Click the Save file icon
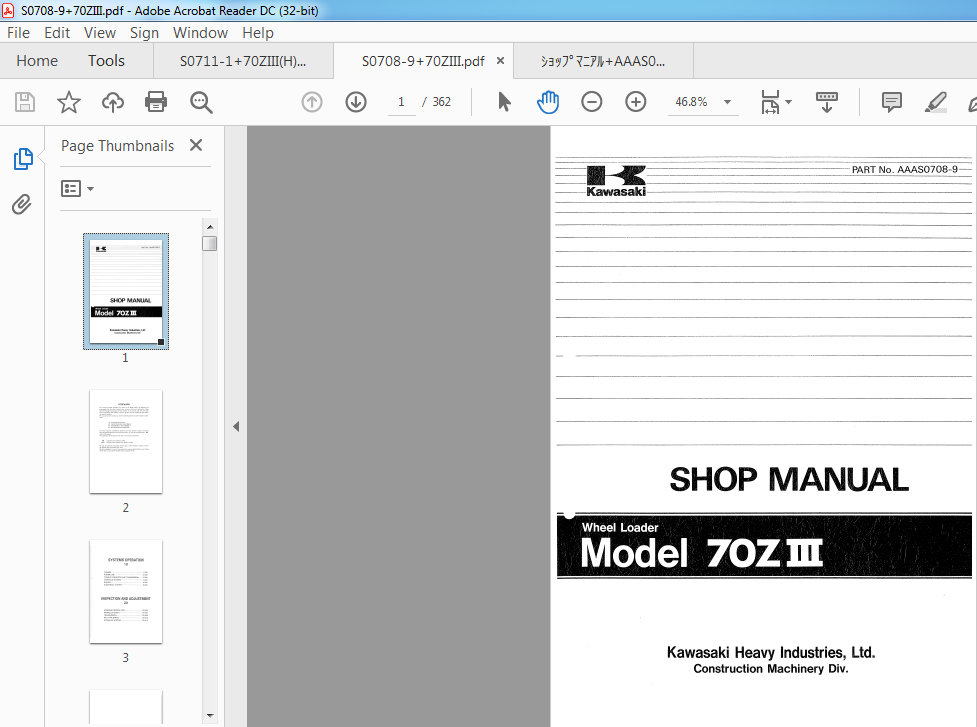Screen dimensions: 977x727 25,102
